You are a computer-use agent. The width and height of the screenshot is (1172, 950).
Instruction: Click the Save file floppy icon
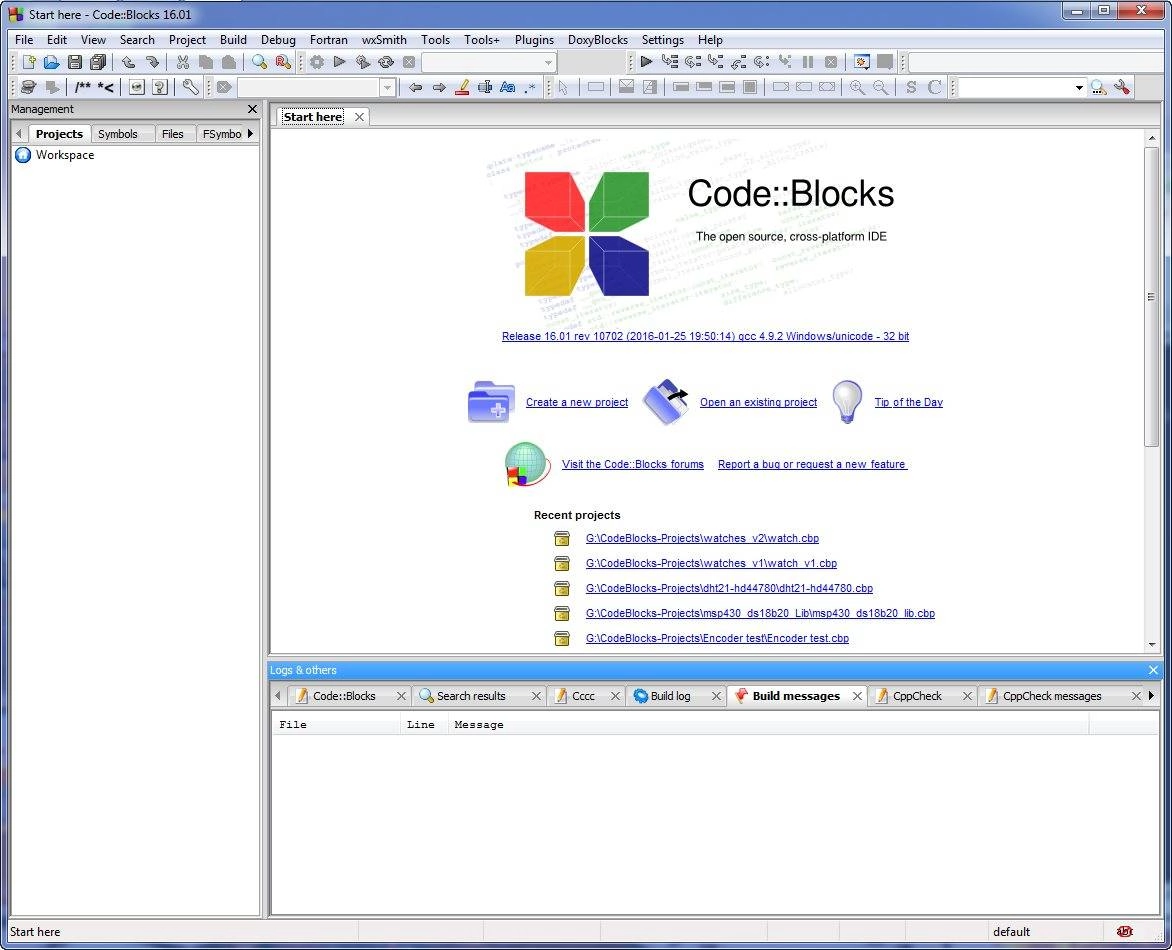click(75, 62)
